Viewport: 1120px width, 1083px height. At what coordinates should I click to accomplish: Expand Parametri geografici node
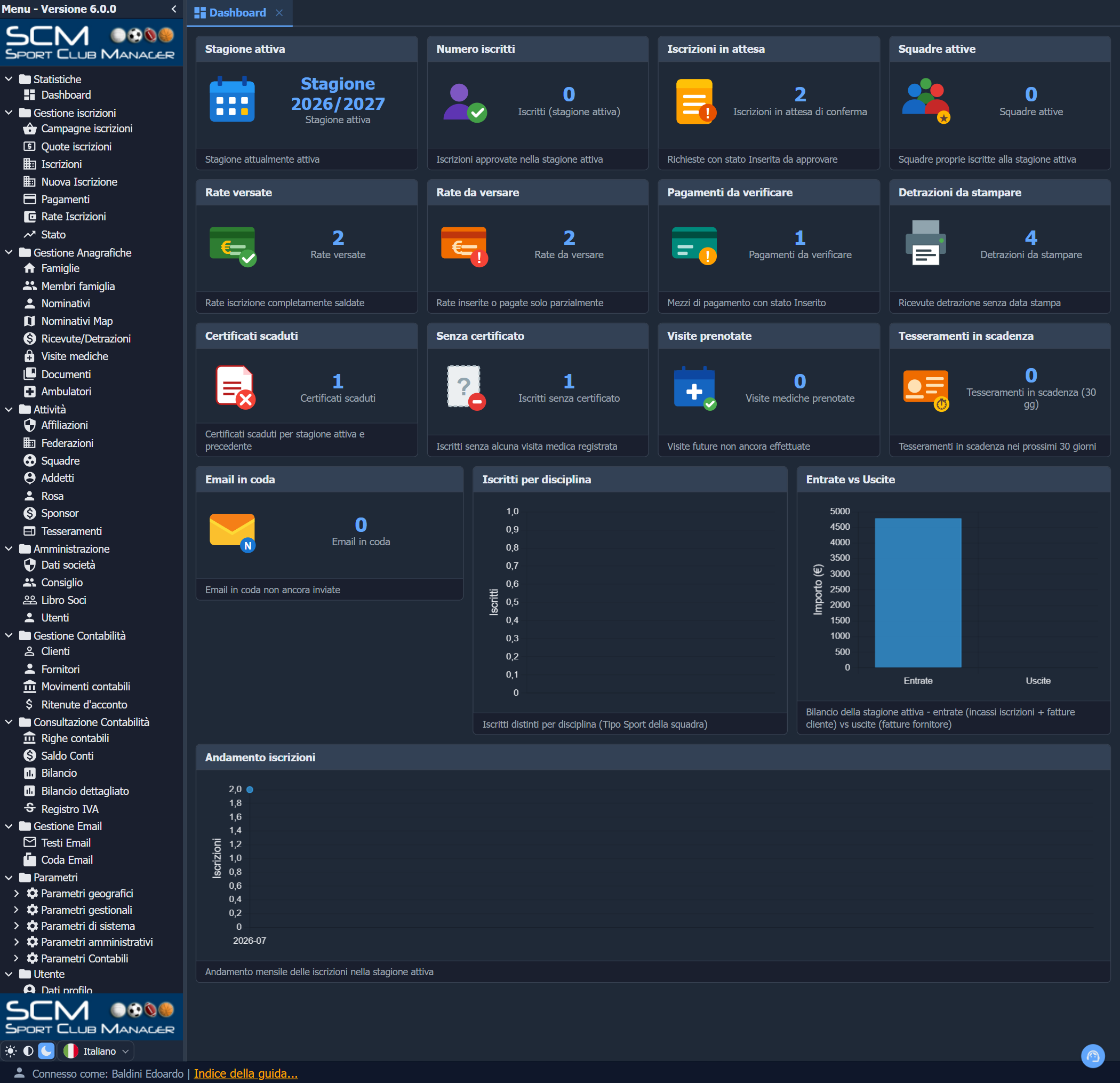point(16,893)
